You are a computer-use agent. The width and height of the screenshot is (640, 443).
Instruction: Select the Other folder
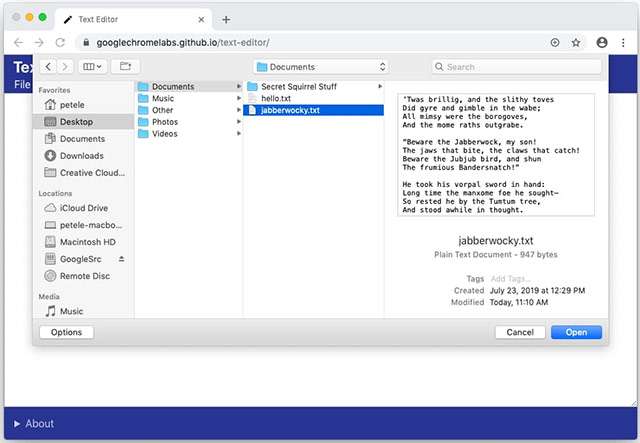[189, 110]
